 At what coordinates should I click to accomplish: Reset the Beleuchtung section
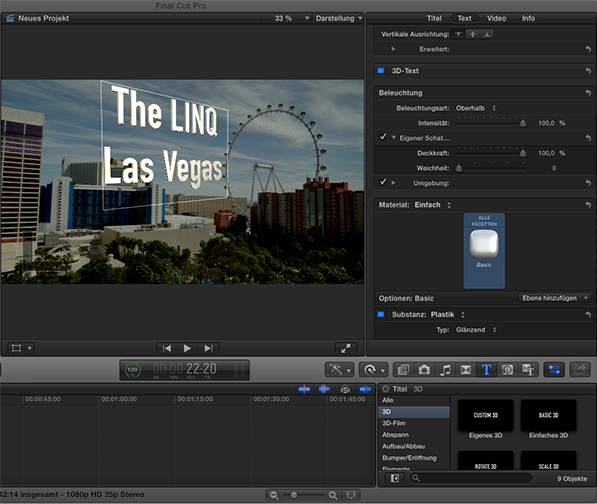pyautogui.click(x=588, y=93)
